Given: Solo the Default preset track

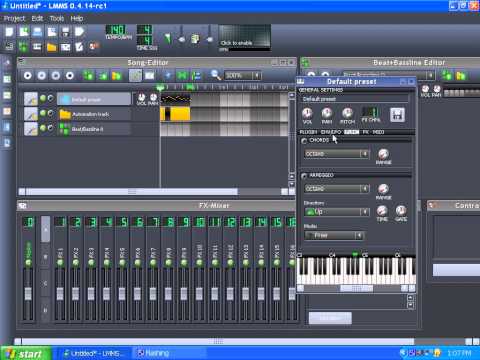Looking at the screenshot, I should (x=50, y=98).
